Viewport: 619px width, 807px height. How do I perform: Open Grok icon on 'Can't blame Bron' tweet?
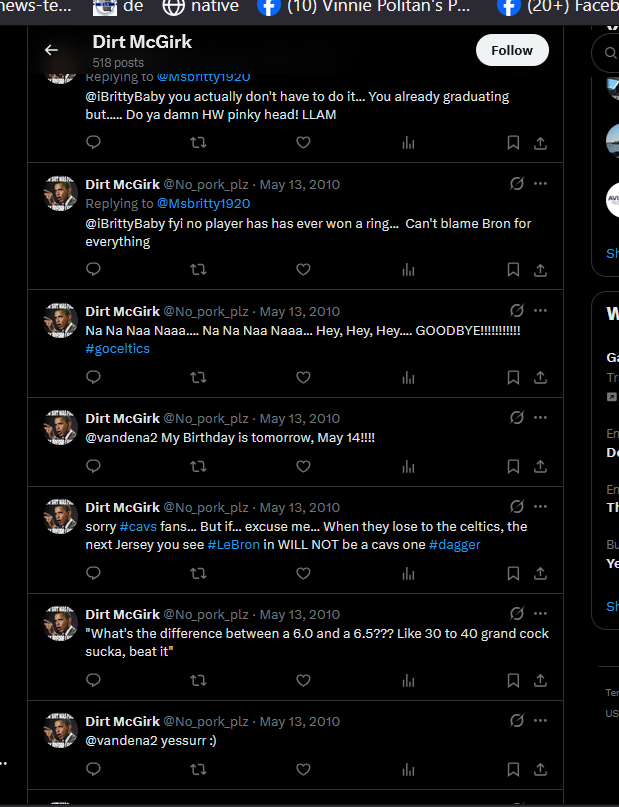click(x=517, y=183)
